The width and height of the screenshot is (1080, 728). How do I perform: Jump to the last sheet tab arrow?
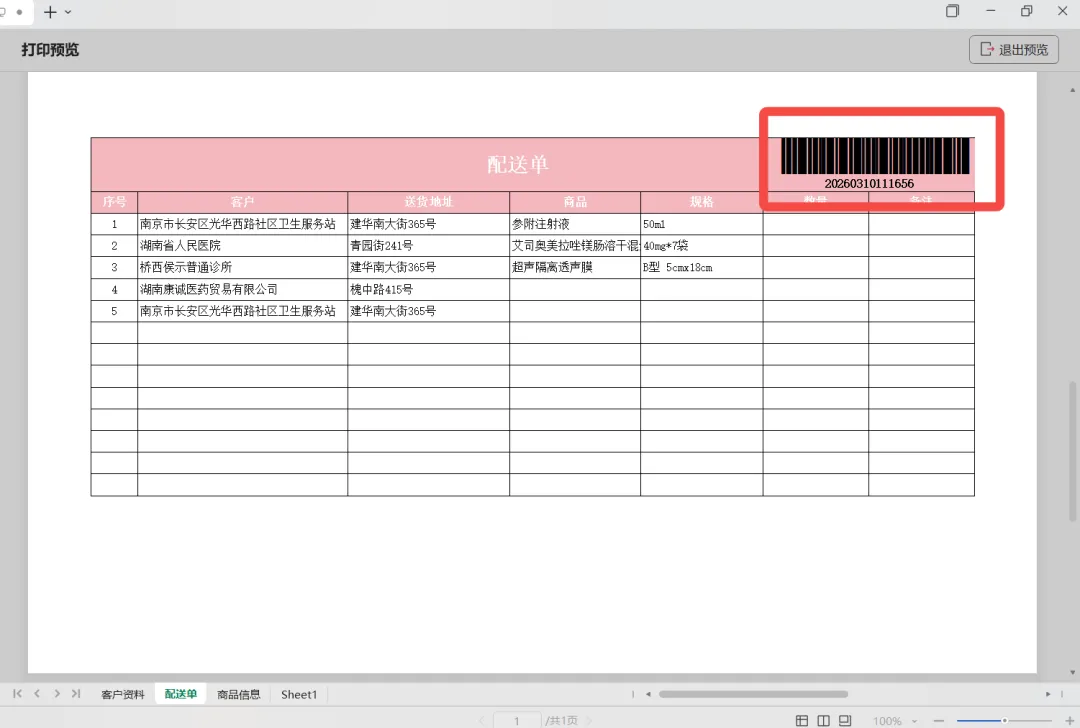click(x=76, y=694)
